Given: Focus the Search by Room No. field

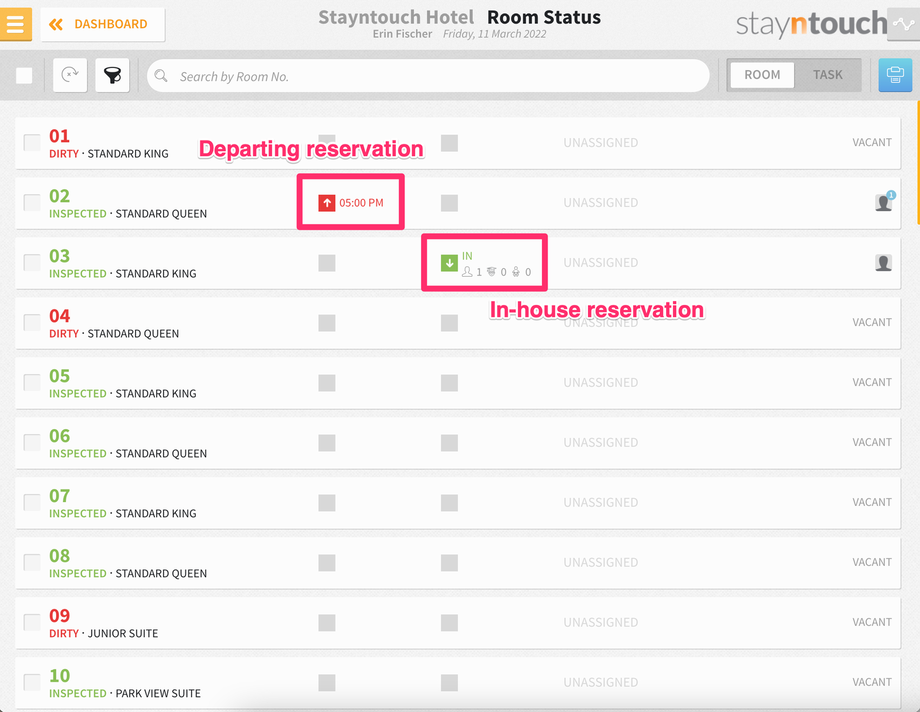Looking at the screenshot, I should point(428,76).
